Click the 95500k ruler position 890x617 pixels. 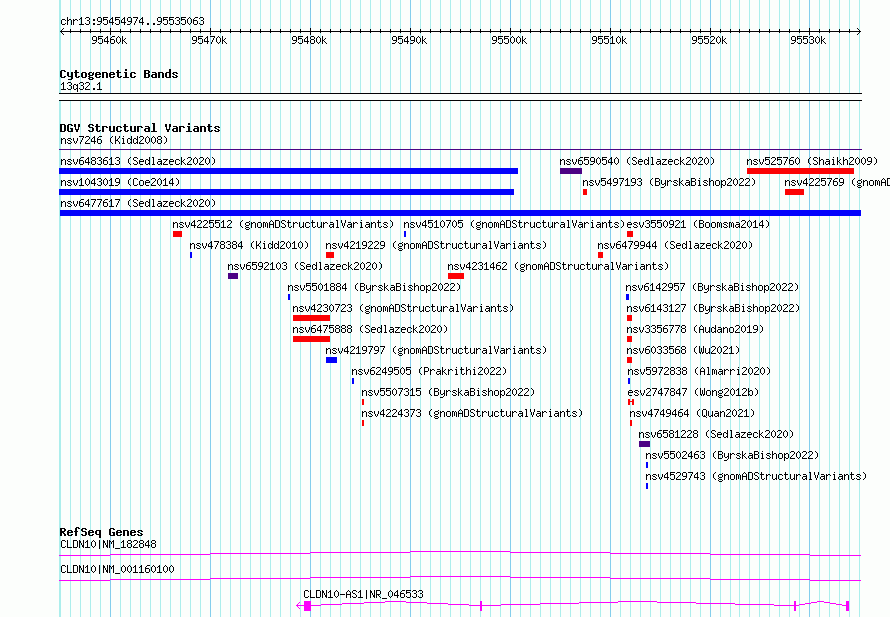(x=509, y=40)
